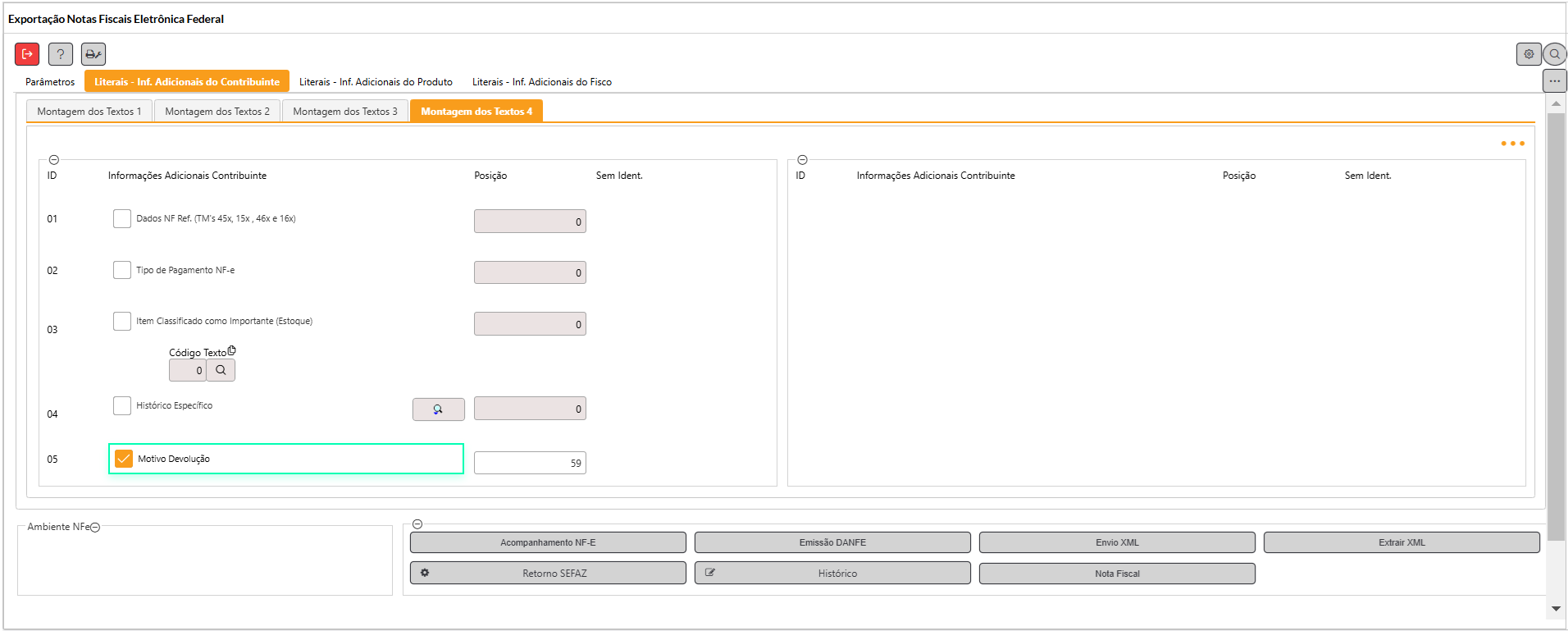Screen dimensions: 1568x631
Task: Click the Motivo Devolução position field
Action: pyautogui.click(x=530, y=463)
